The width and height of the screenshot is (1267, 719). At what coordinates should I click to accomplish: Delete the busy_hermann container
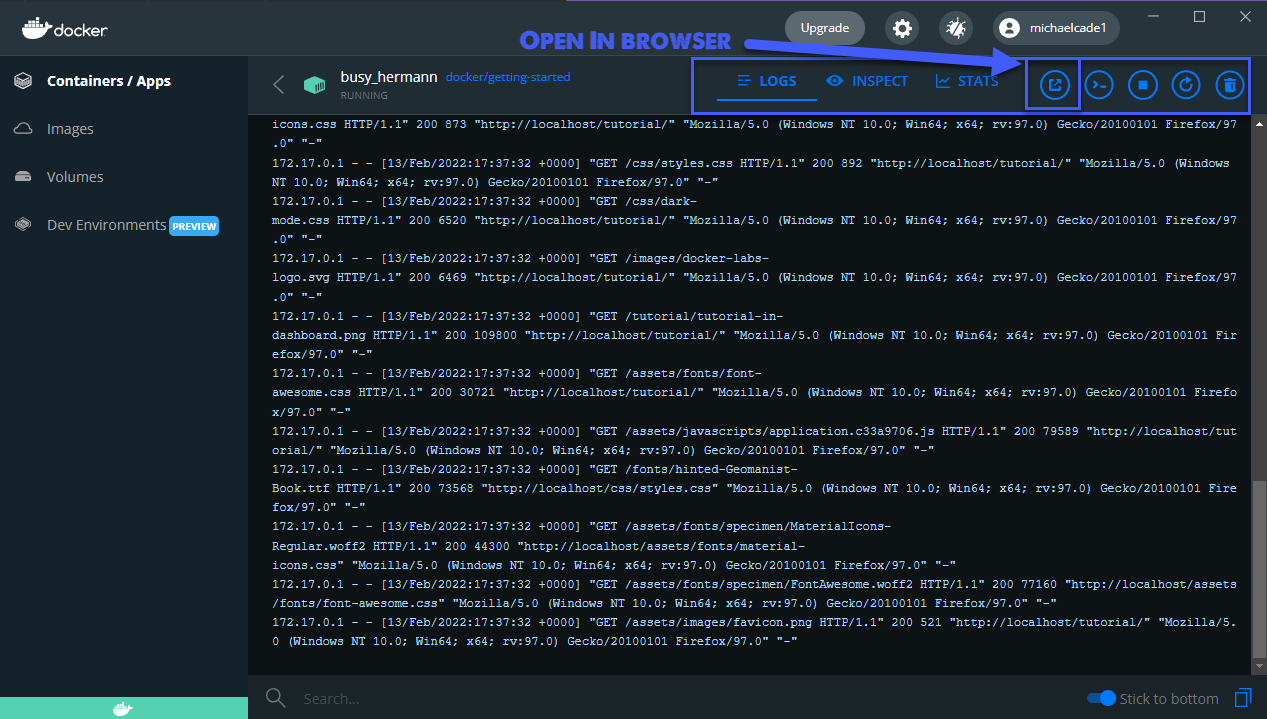[1229, 84]
